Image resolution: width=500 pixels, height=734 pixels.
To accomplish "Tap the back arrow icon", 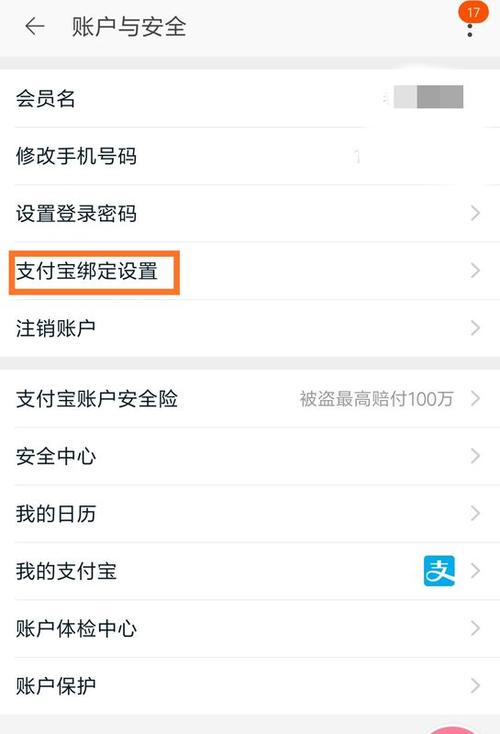I will click(x=35, y=26).
